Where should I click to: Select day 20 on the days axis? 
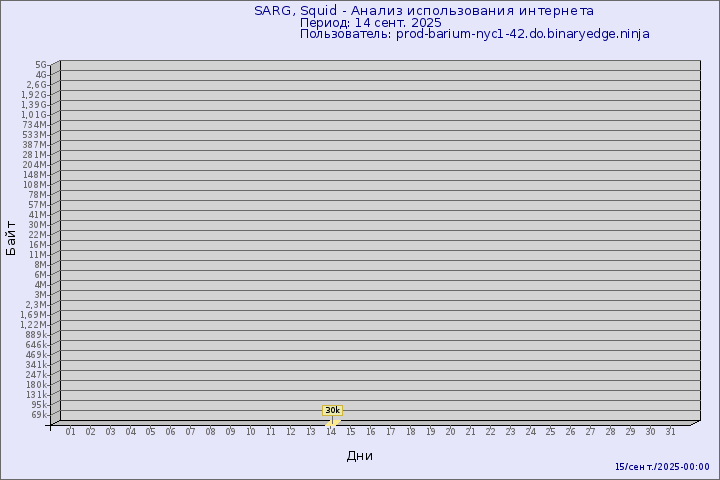pos(450,432)
